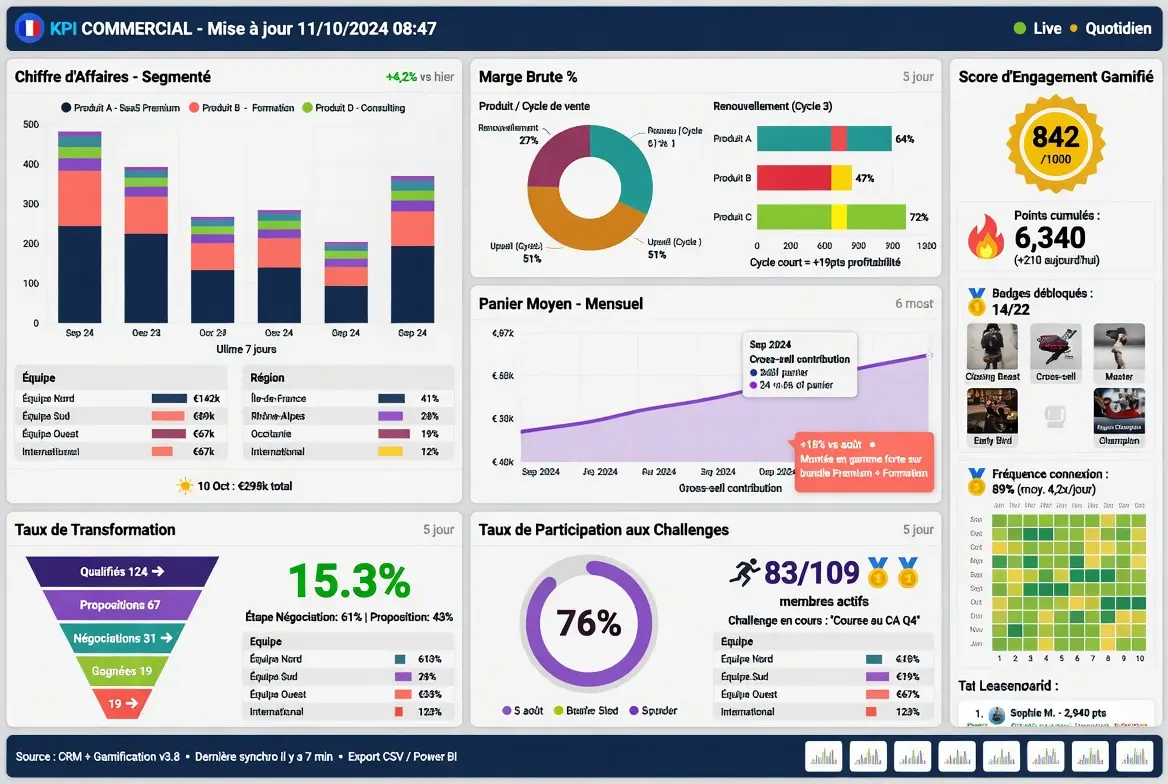Viewport: 1168px width, 784px height.
Task: Click Sophie M. avatar in leaderboard
Action: click(x=997, y=715)
